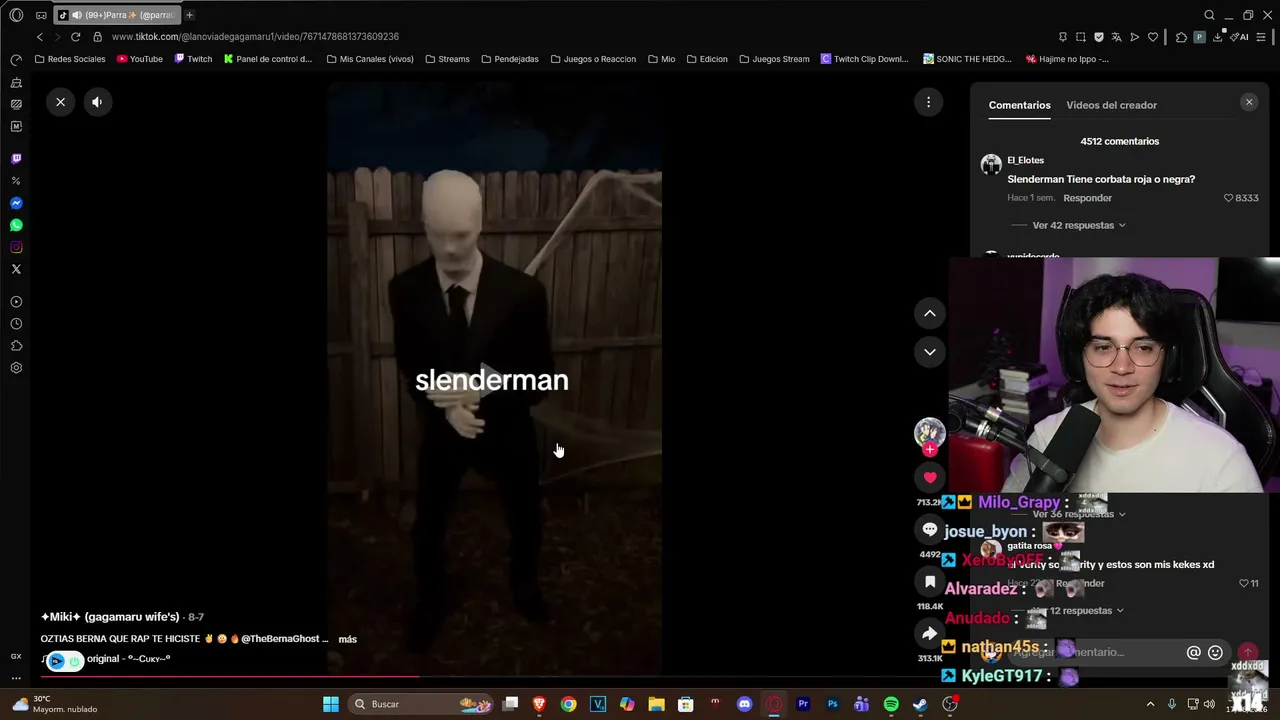Screen dimensions: 1280x720
Task: Open the sidebar settings gear
Action: [16, 368]
